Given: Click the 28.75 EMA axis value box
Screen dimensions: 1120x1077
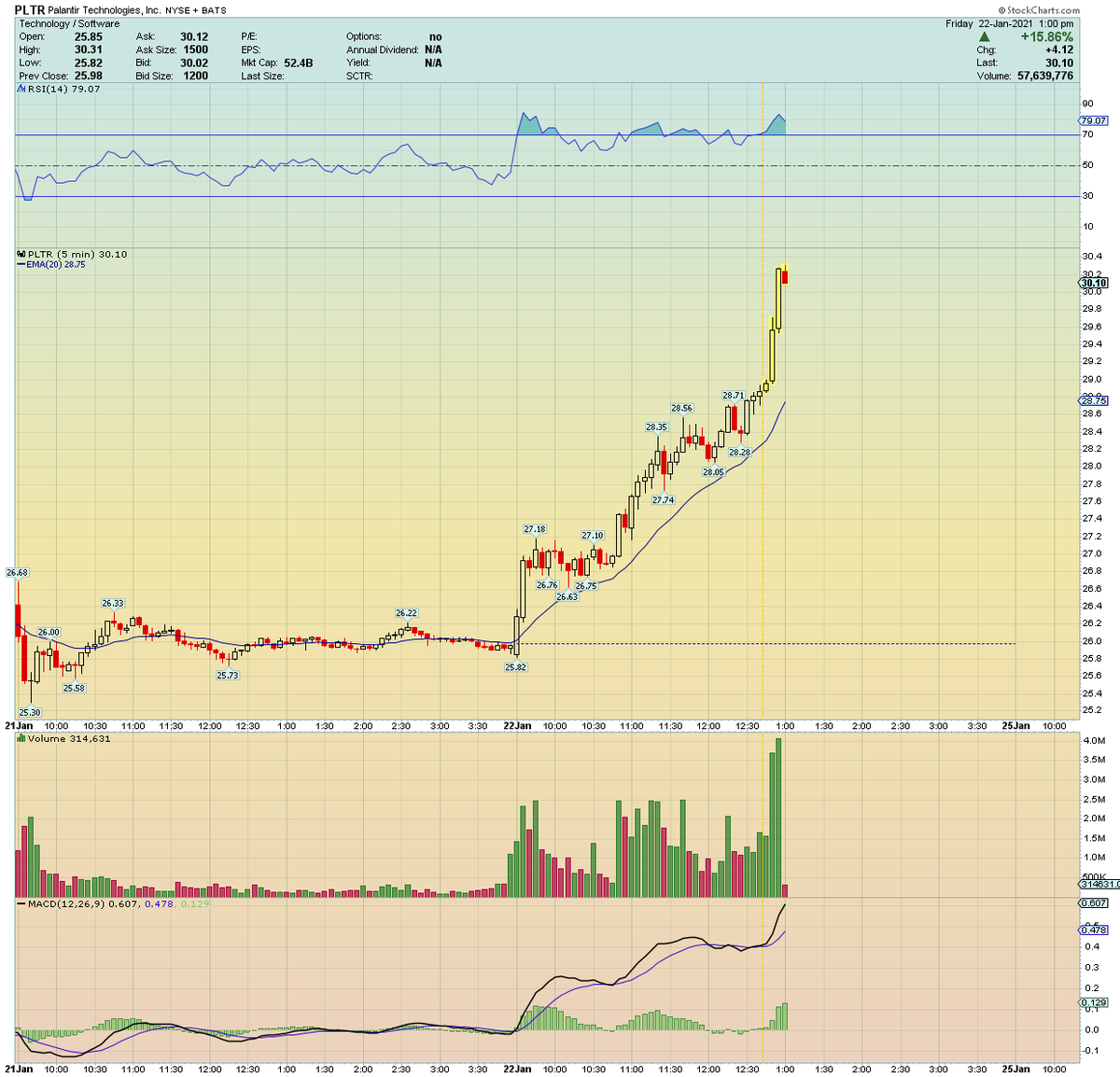Looking at the screenshot, I should pos(1092,399).
